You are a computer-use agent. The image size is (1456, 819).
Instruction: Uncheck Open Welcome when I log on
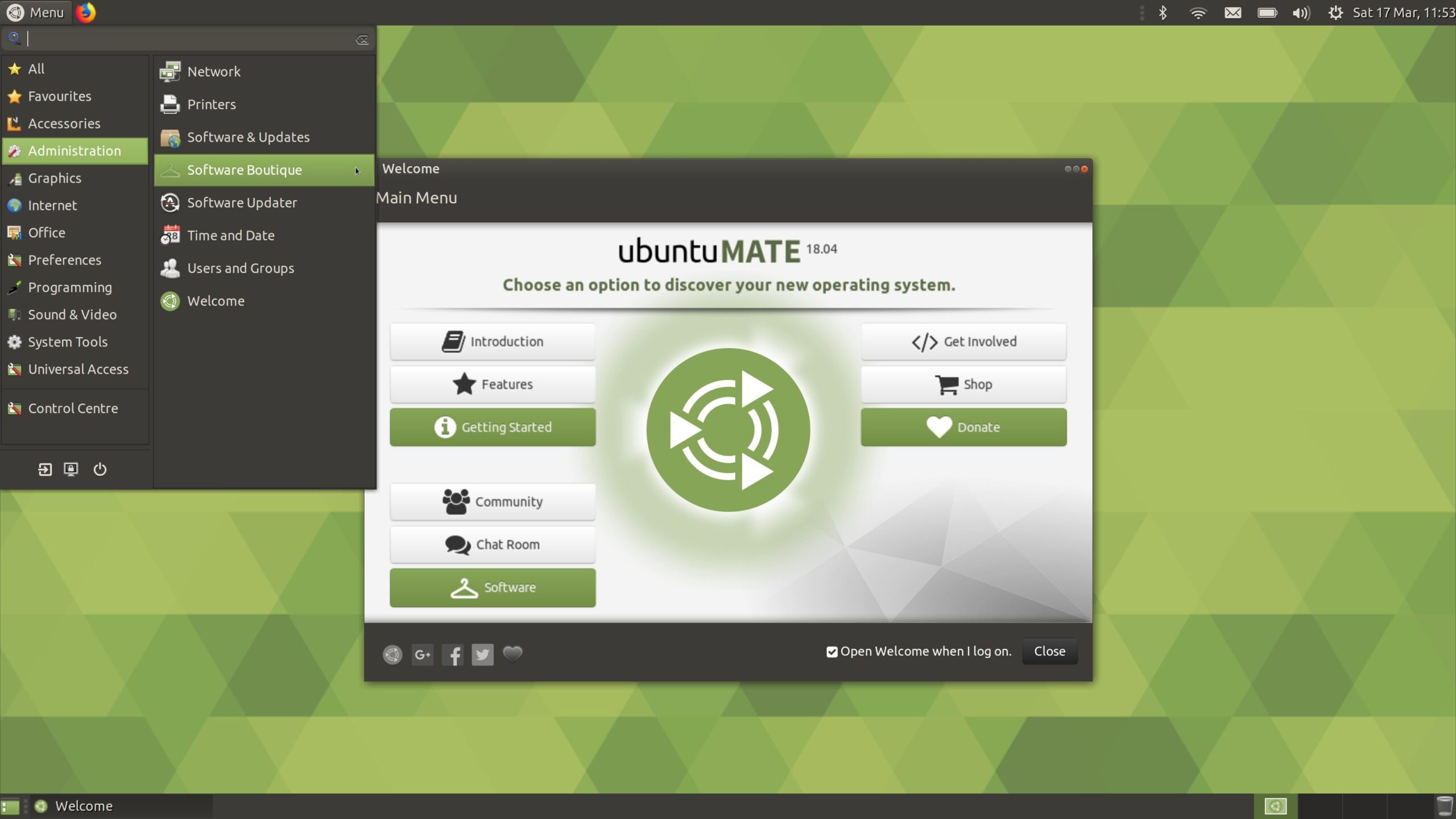tap(832, 651)
